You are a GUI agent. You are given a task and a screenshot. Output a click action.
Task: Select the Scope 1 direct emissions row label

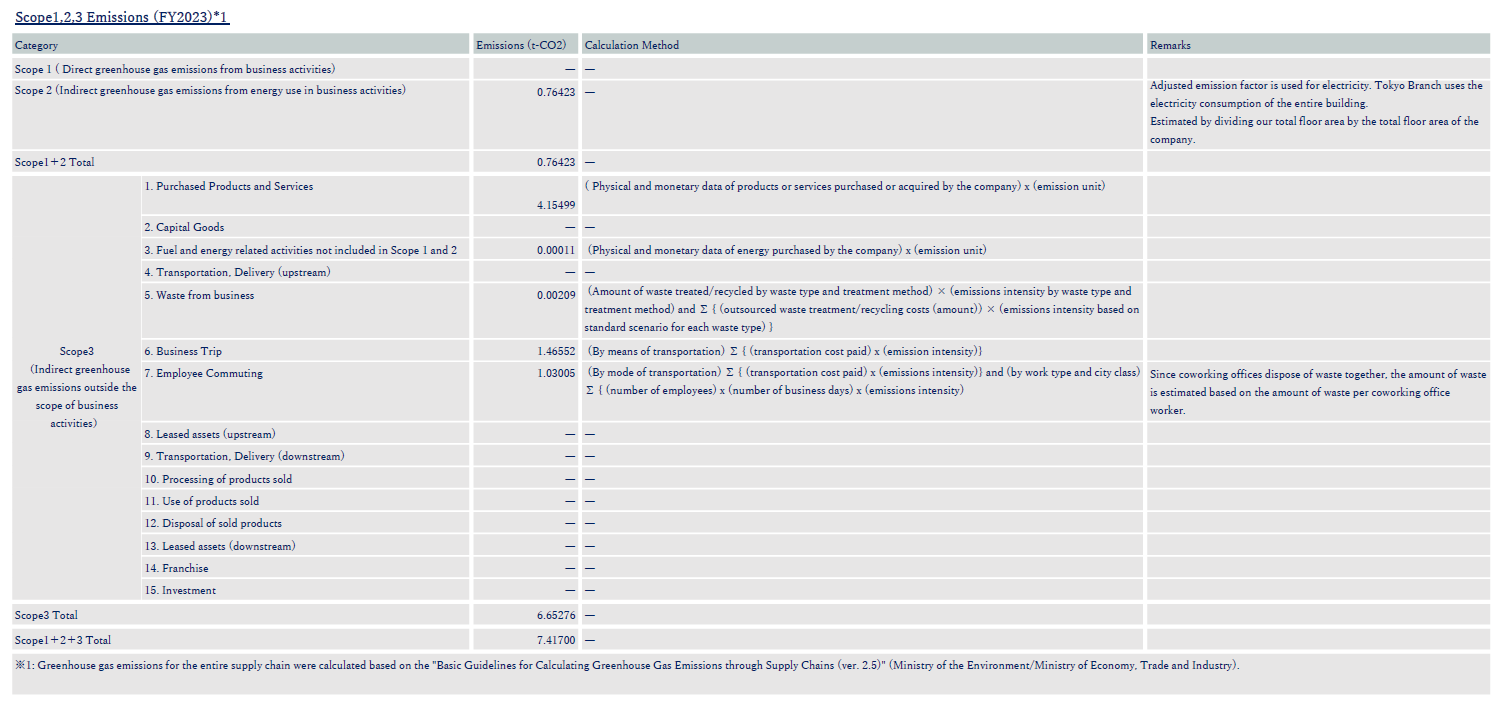point(175,69)
